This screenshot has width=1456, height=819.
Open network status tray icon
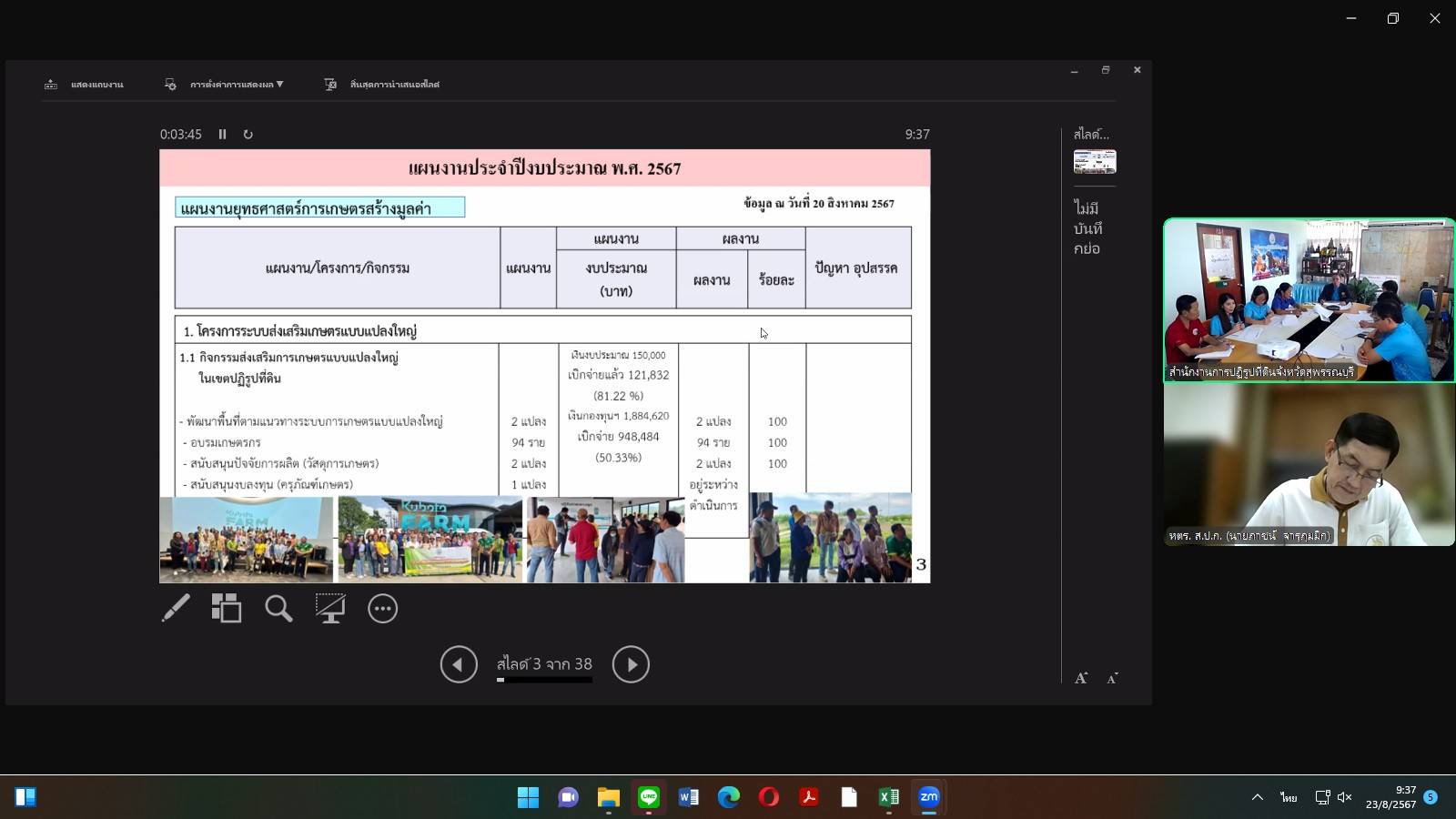coord(1322,797)
